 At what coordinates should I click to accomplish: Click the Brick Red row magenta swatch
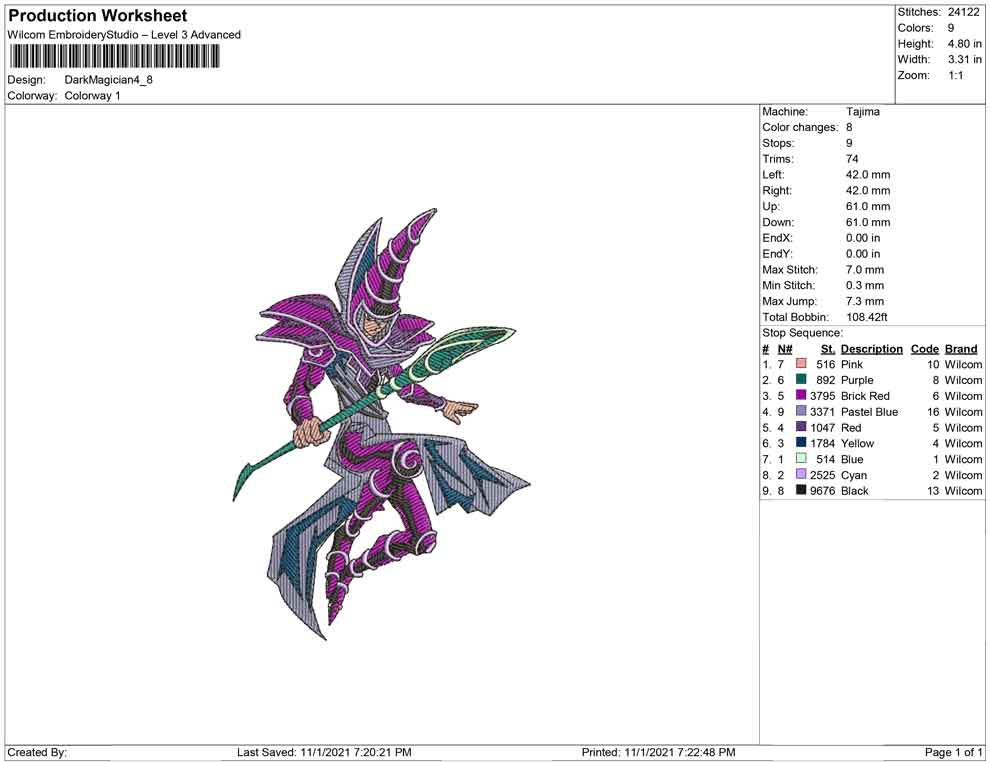(x=801, y=395)
